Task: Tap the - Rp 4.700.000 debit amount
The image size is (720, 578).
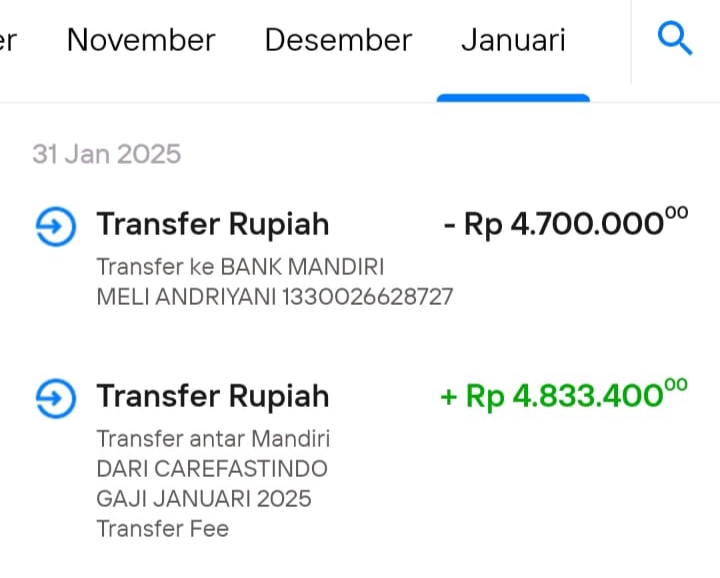Action: 566,222
